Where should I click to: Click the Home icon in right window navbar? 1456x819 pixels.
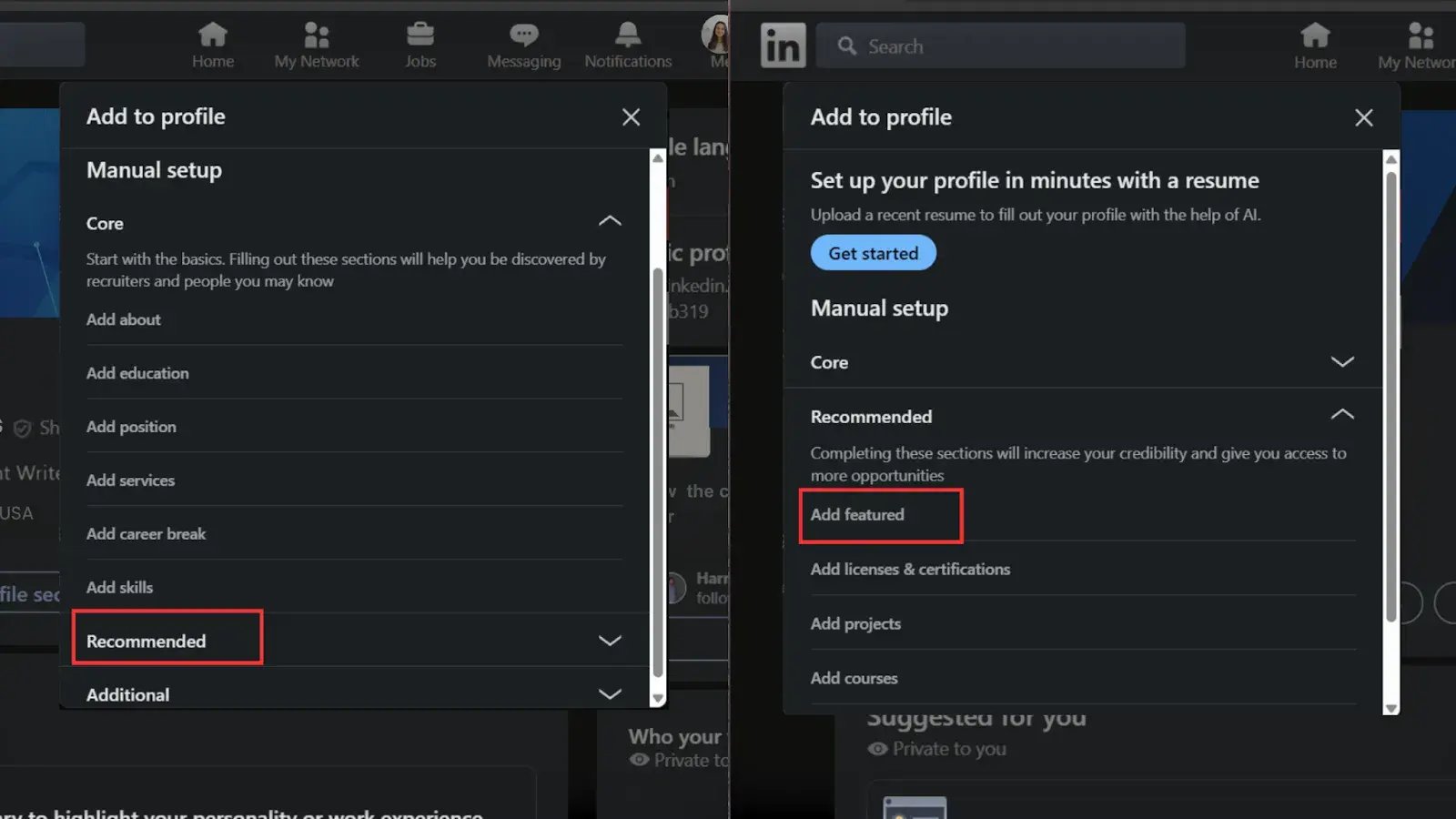click(x=1315, y=36)
